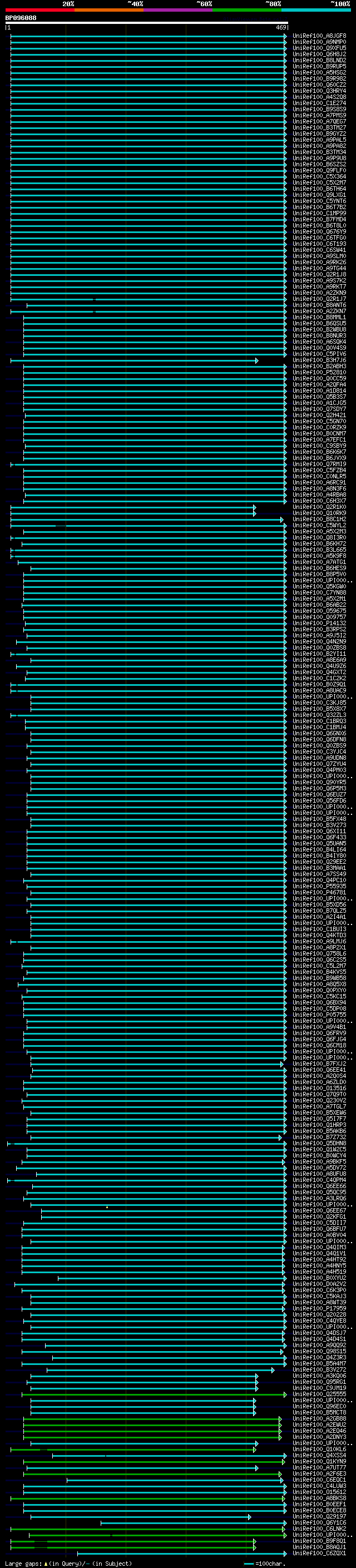Select hit label UniRef100_A7SS49
This screenshot has height=1568, width=356.
pyautogui.click(x=319, y=874)
